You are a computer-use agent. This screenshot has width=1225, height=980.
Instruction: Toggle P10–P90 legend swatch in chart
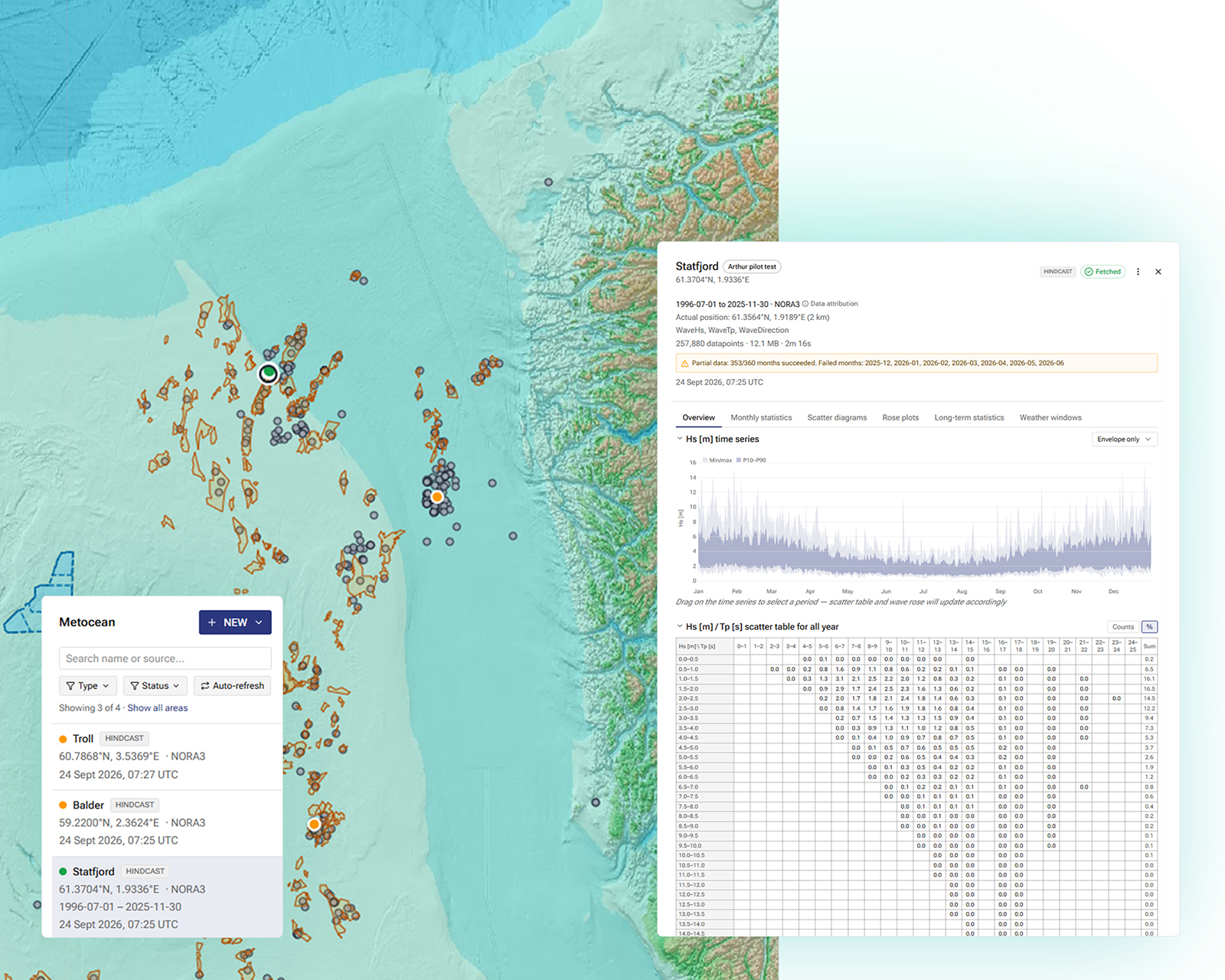tap(739, 461)
